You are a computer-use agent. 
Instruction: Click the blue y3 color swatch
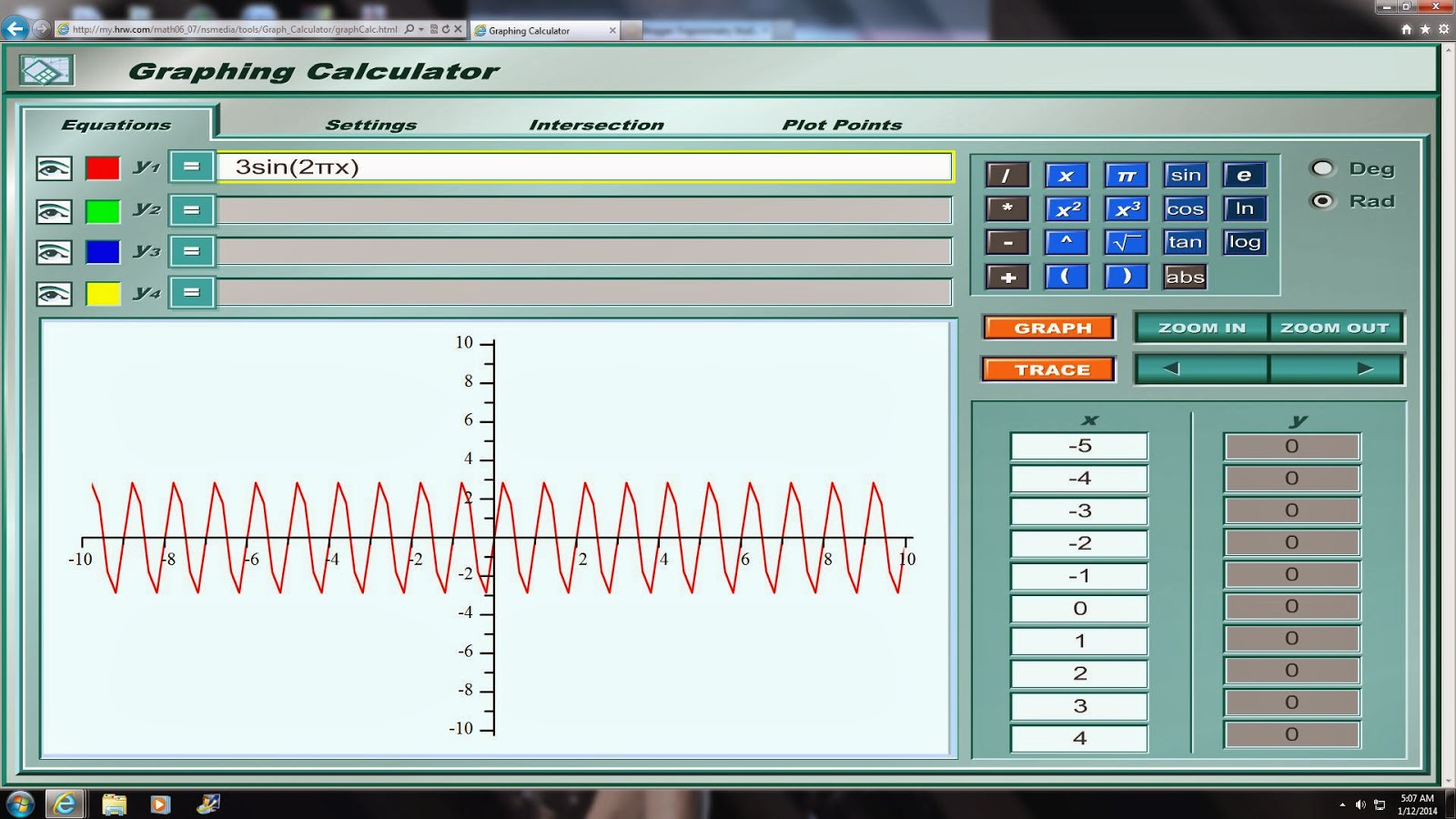pos(103,252)
